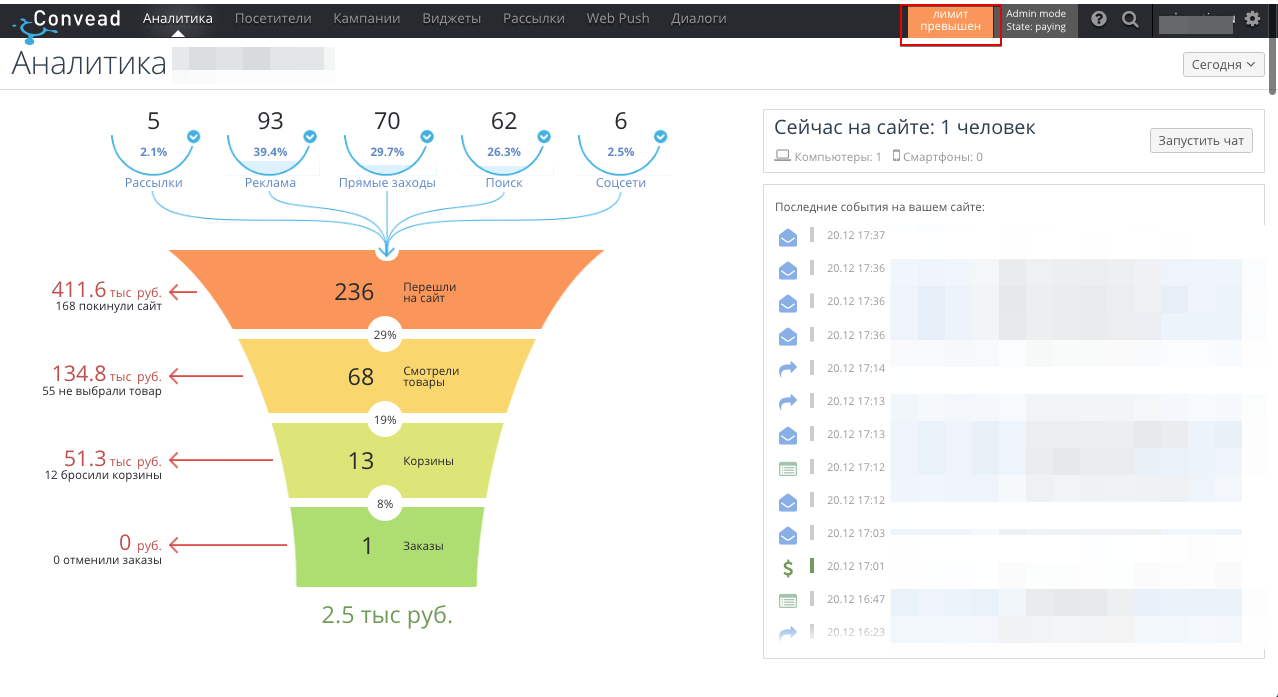Click the orange лимит превышен button

coord(950,21)
